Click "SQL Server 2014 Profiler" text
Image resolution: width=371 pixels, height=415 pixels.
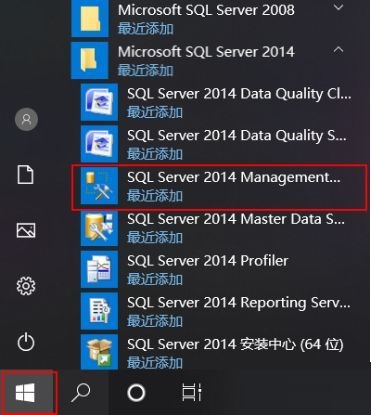pos(208,261)
